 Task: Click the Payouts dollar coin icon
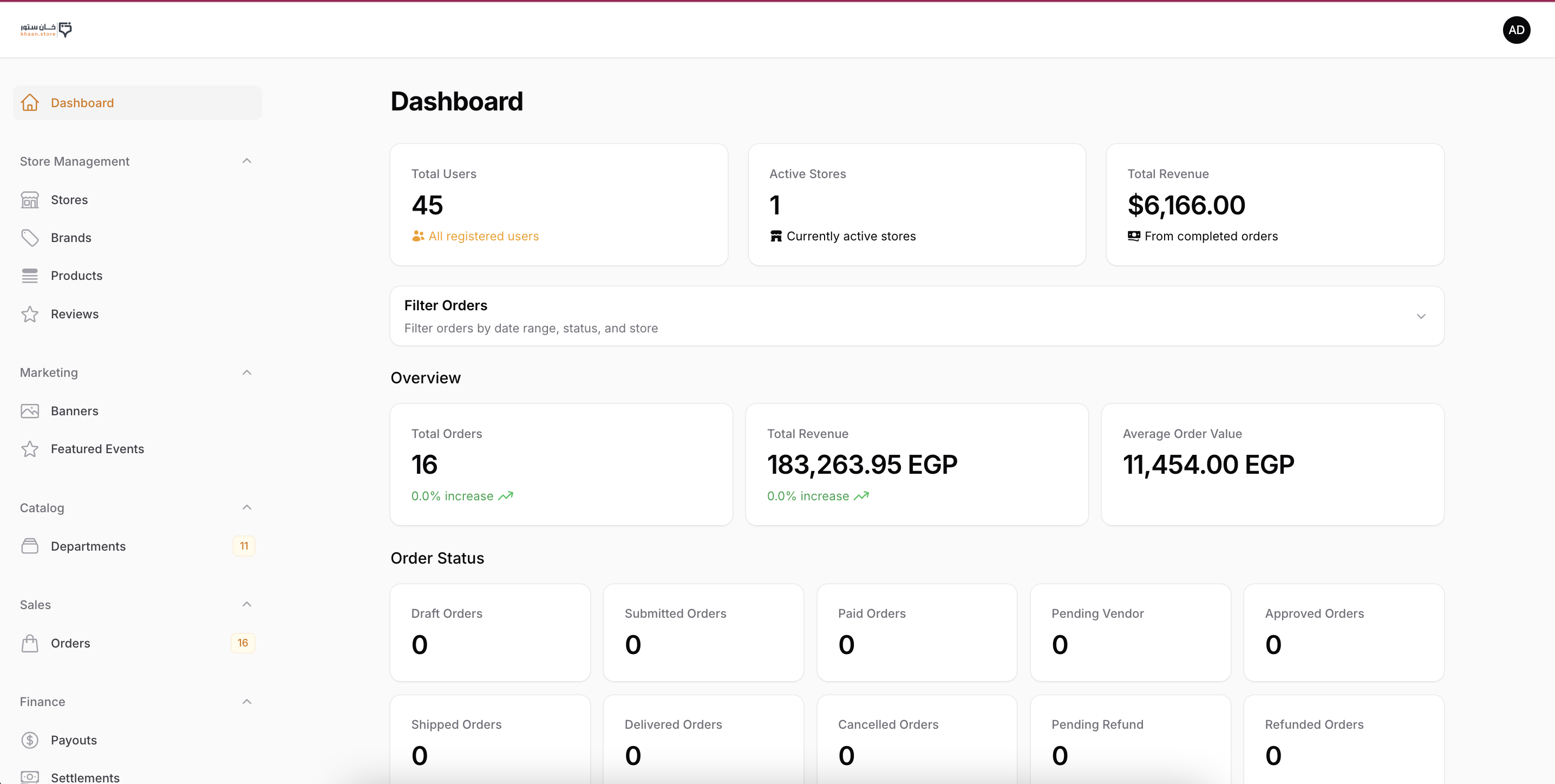[x=30, y=740]
